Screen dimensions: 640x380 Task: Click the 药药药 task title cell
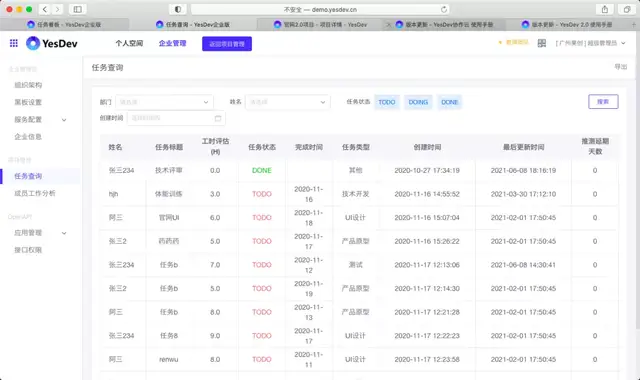[x=169, y=241]
